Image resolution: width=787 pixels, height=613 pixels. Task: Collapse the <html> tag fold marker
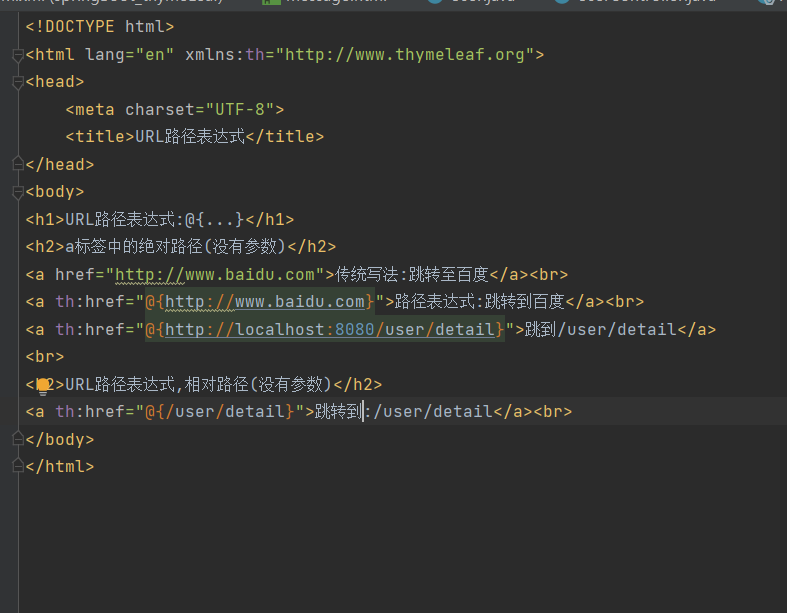[x=18, y=55]
